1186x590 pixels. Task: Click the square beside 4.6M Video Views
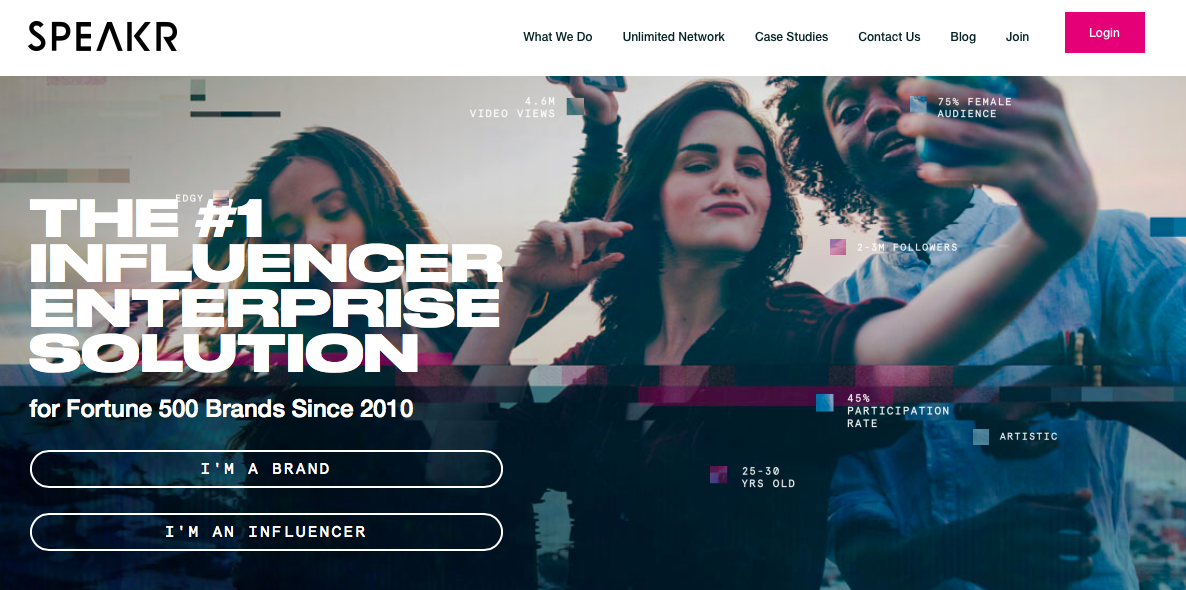(x=576, y=106)
